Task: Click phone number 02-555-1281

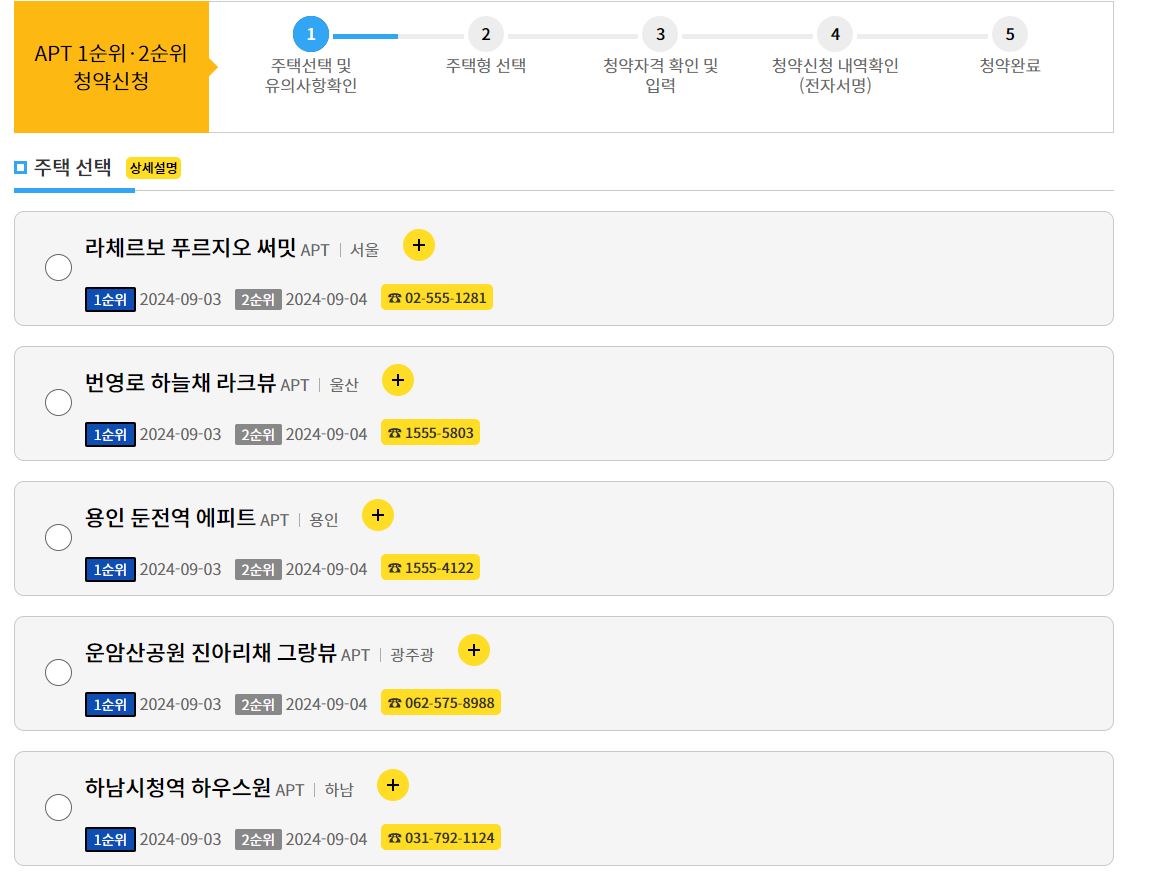Action: [x=437, y=298]
